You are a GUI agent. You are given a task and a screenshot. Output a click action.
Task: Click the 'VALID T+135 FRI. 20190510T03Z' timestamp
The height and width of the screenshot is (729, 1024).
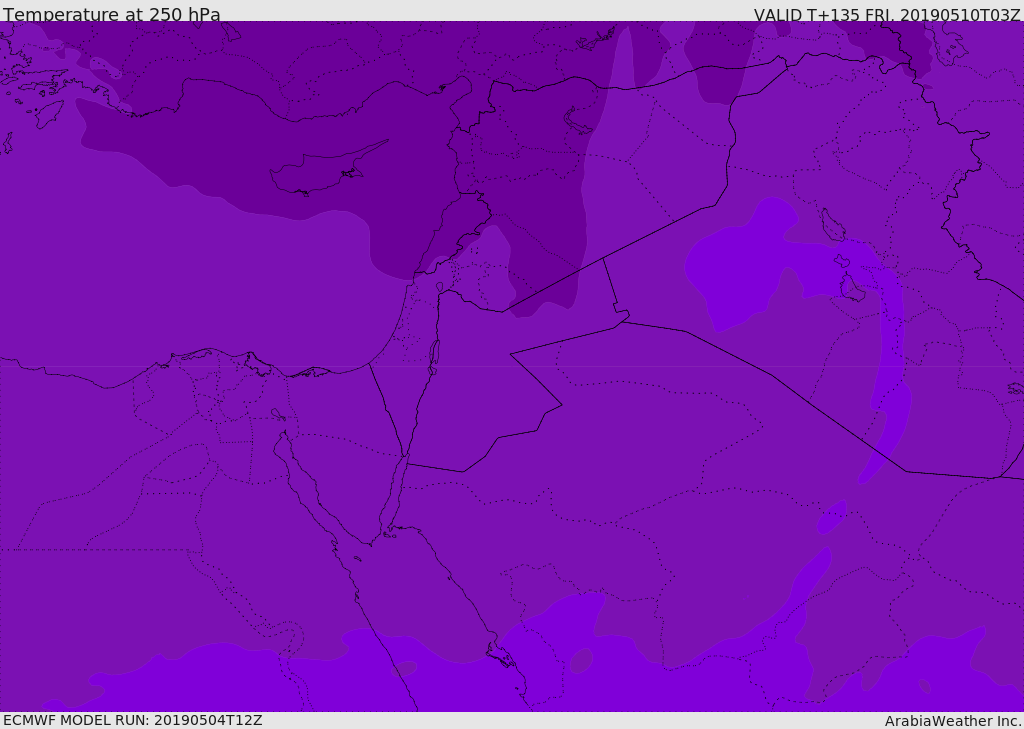pyautogui.click(x=887, y=15)
